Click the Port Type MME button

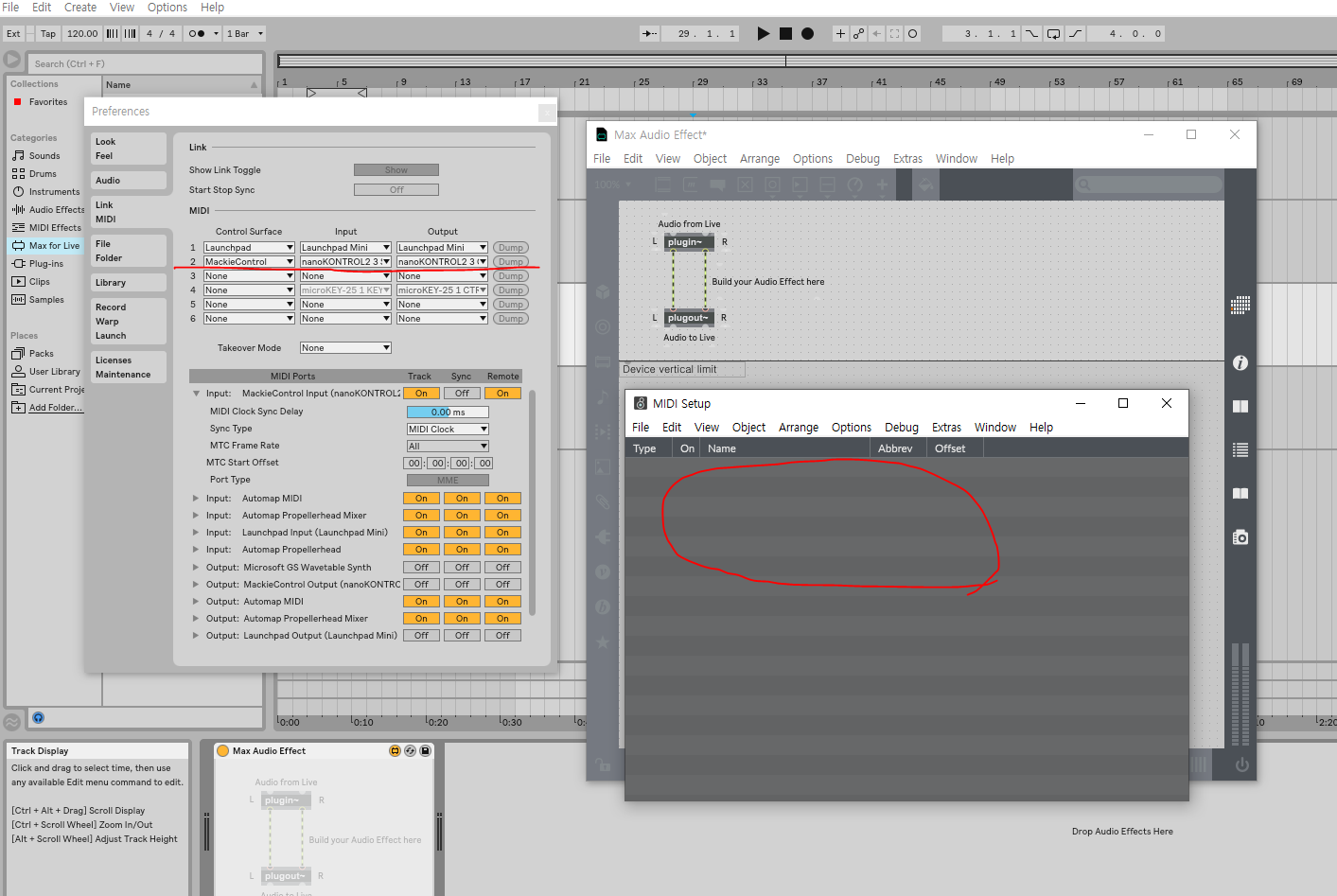[448, 480]
